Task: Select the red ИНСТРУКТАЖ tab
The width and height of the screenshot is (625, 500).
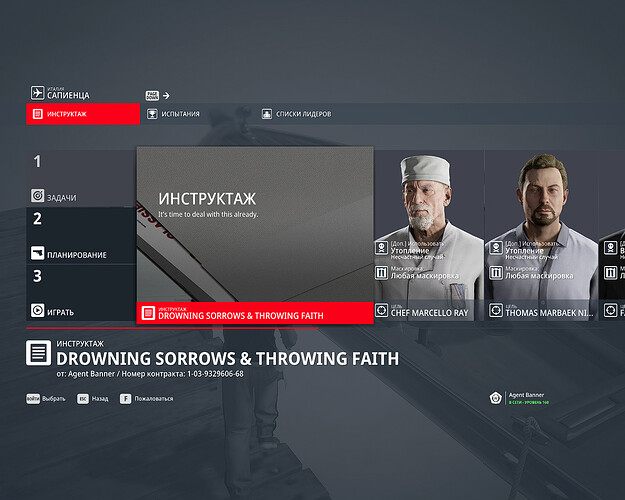Action: pos(83,114)
